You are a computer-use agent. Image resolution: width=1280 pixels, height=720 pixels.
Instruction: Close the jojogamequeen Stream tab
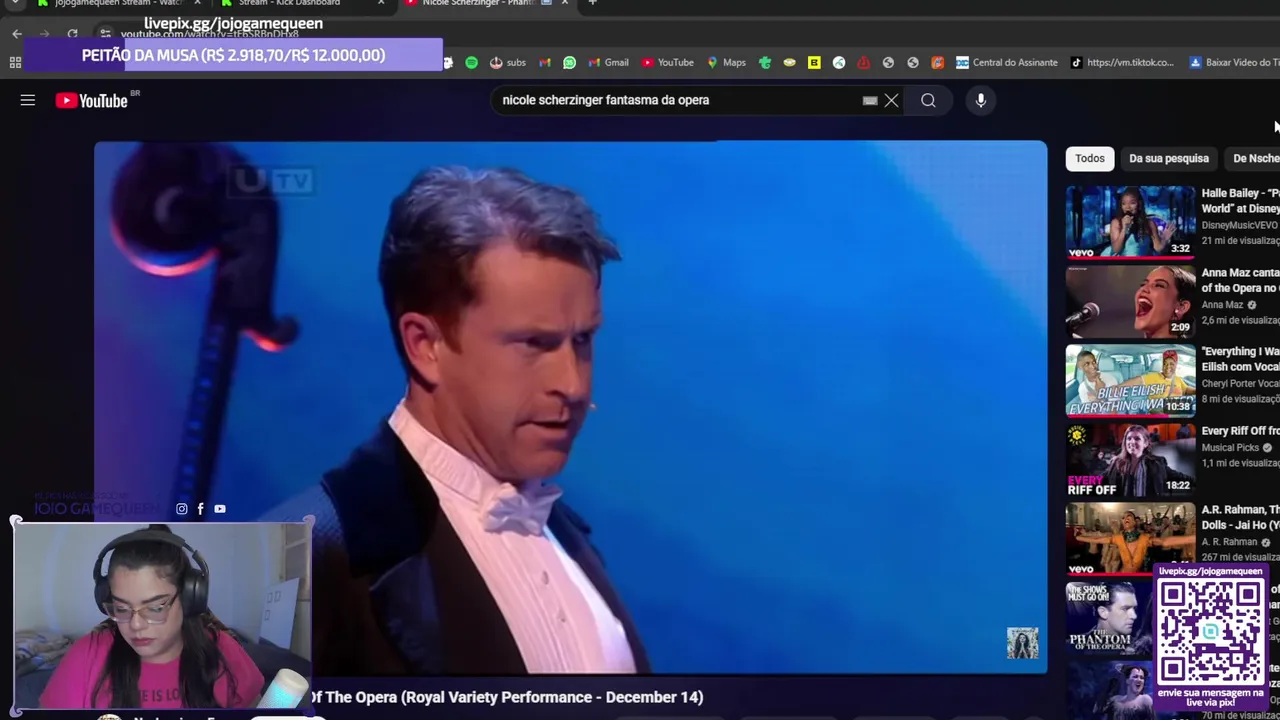197,3
